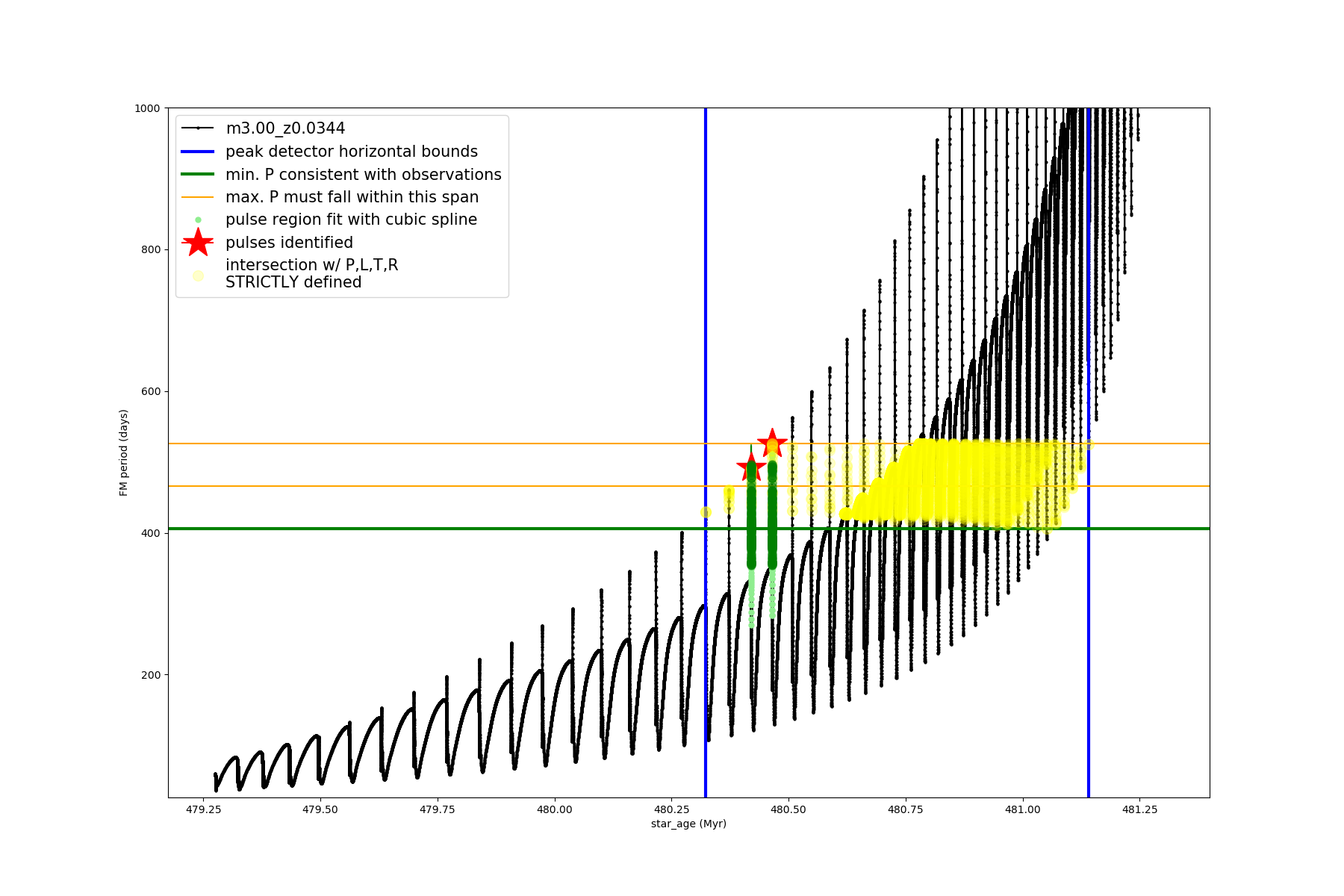Click the blue line sample in the legend
This screenshot has height=896, width=1344.
click(x=198, y=152)
